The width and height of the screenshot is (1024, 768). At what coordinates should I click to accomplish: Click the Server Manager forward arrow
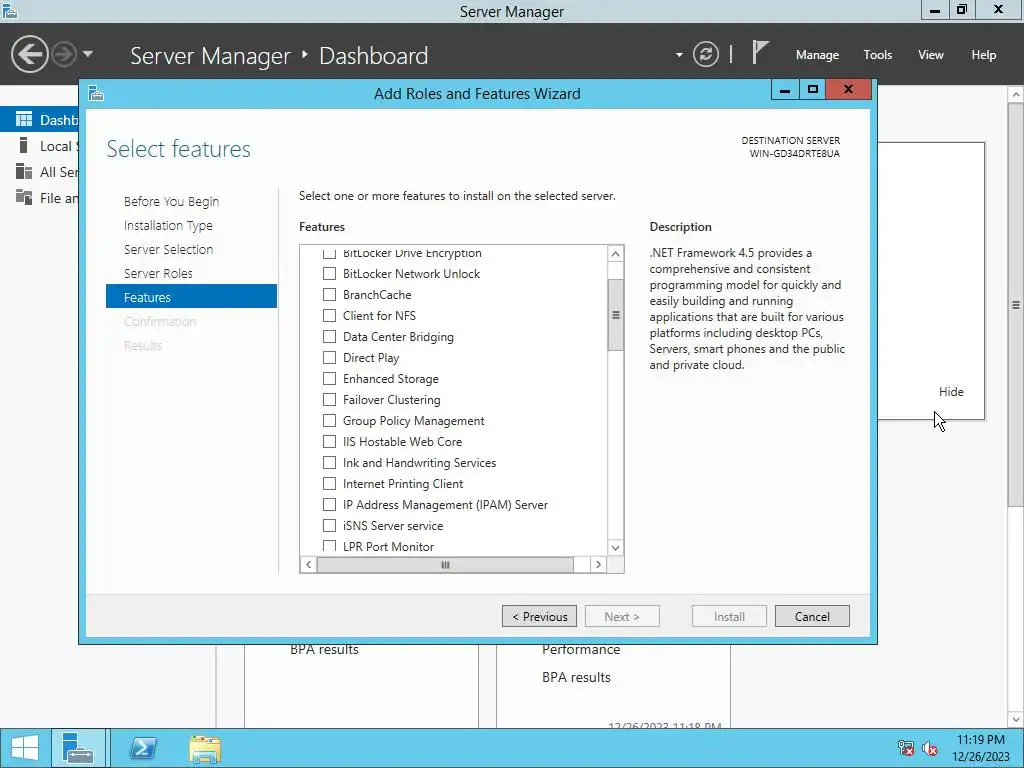64,54
